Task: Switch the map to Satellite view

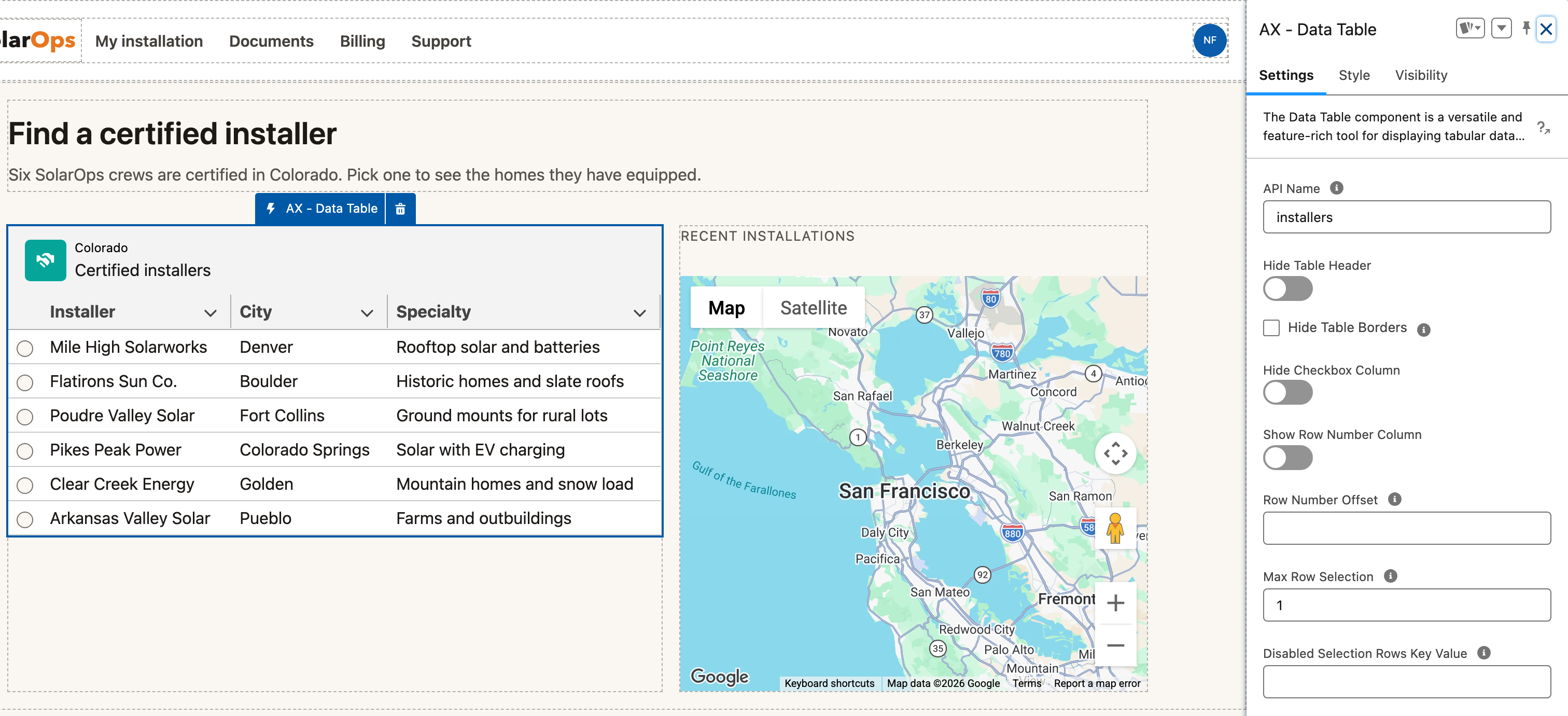Action: [813, 308]
